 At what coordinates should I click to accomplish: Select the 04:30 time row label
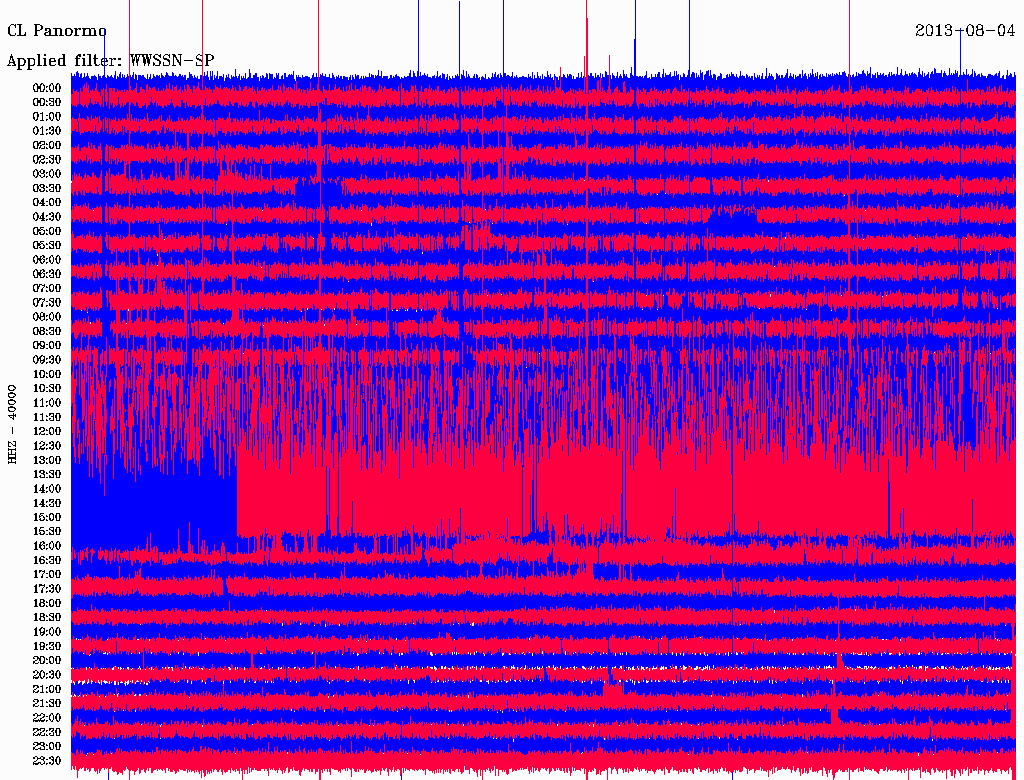tap(47, 217)
